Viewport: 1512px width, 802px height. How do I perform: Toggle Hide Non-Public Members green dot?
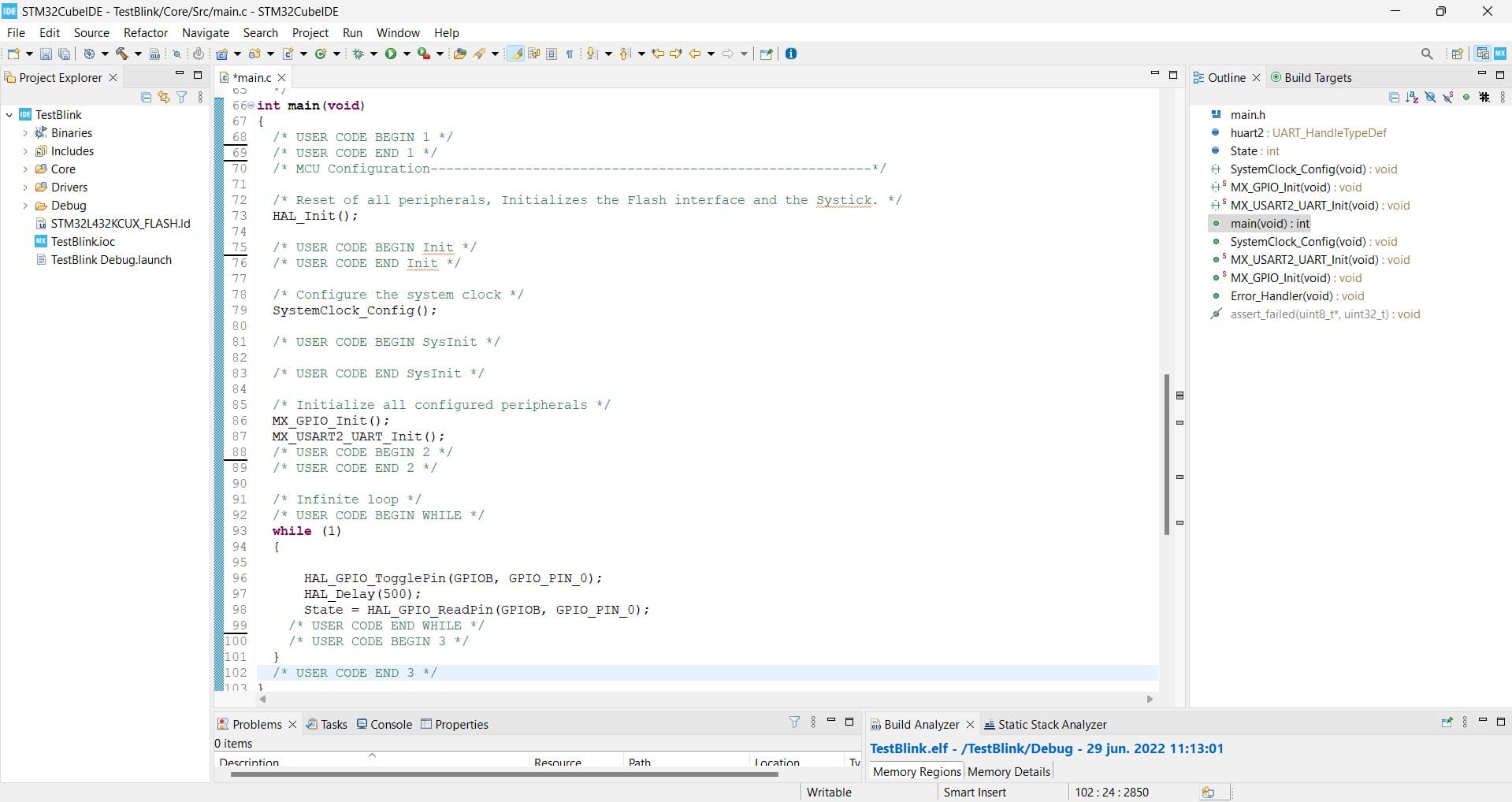click(x=1466, y=97)
